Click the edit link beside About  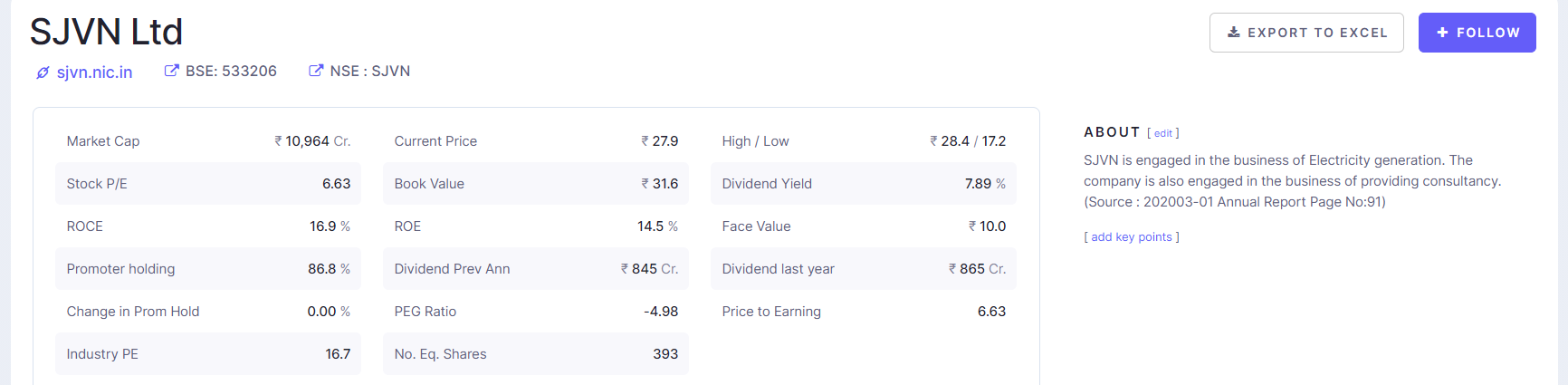(1163, 133)
